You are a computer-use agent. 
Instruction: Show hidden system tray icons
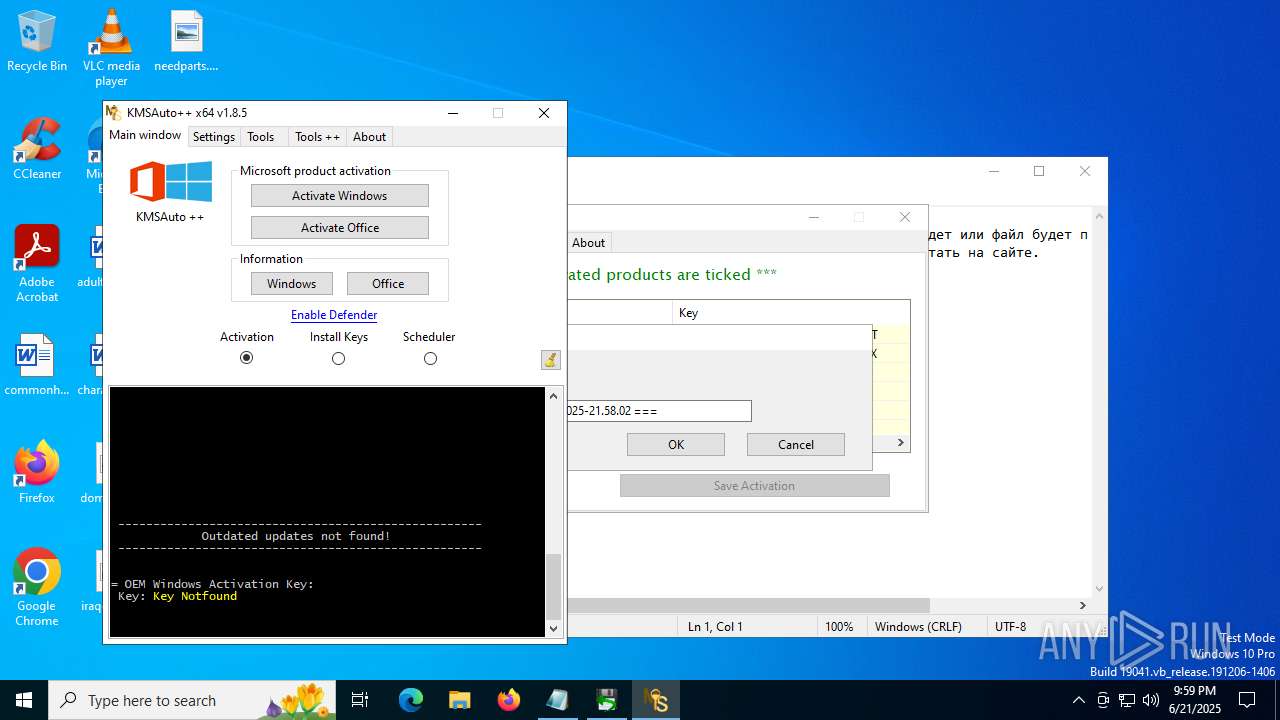[x=1078, y=700]
